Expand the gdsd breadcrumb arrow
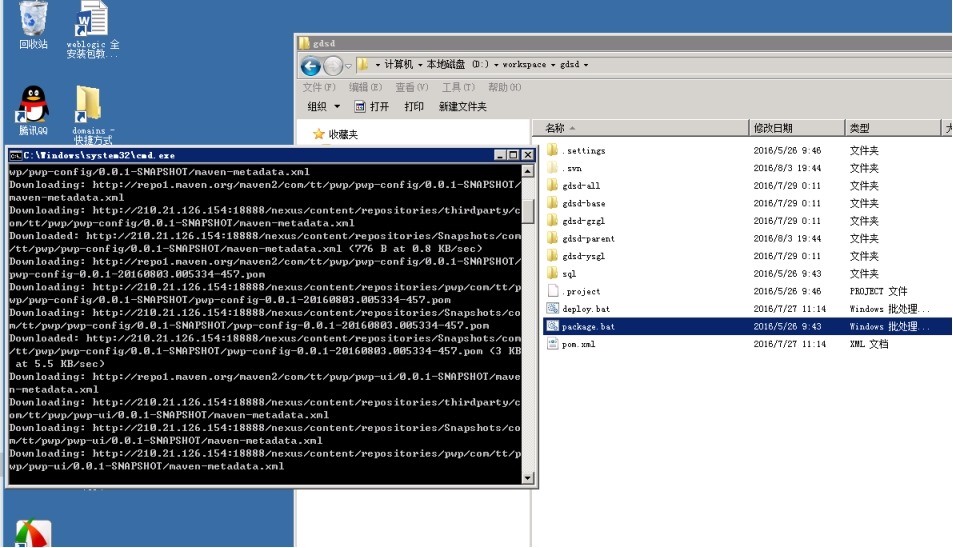The height and width of the screenshot is (548, 953). [x=586, y=65]
